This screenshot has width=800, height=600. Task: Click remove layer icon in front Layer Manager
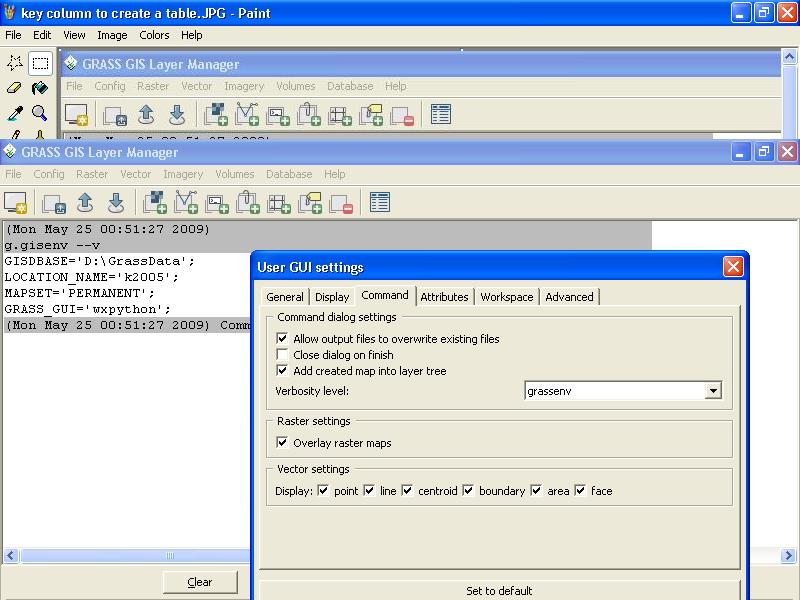pos(340,203)
